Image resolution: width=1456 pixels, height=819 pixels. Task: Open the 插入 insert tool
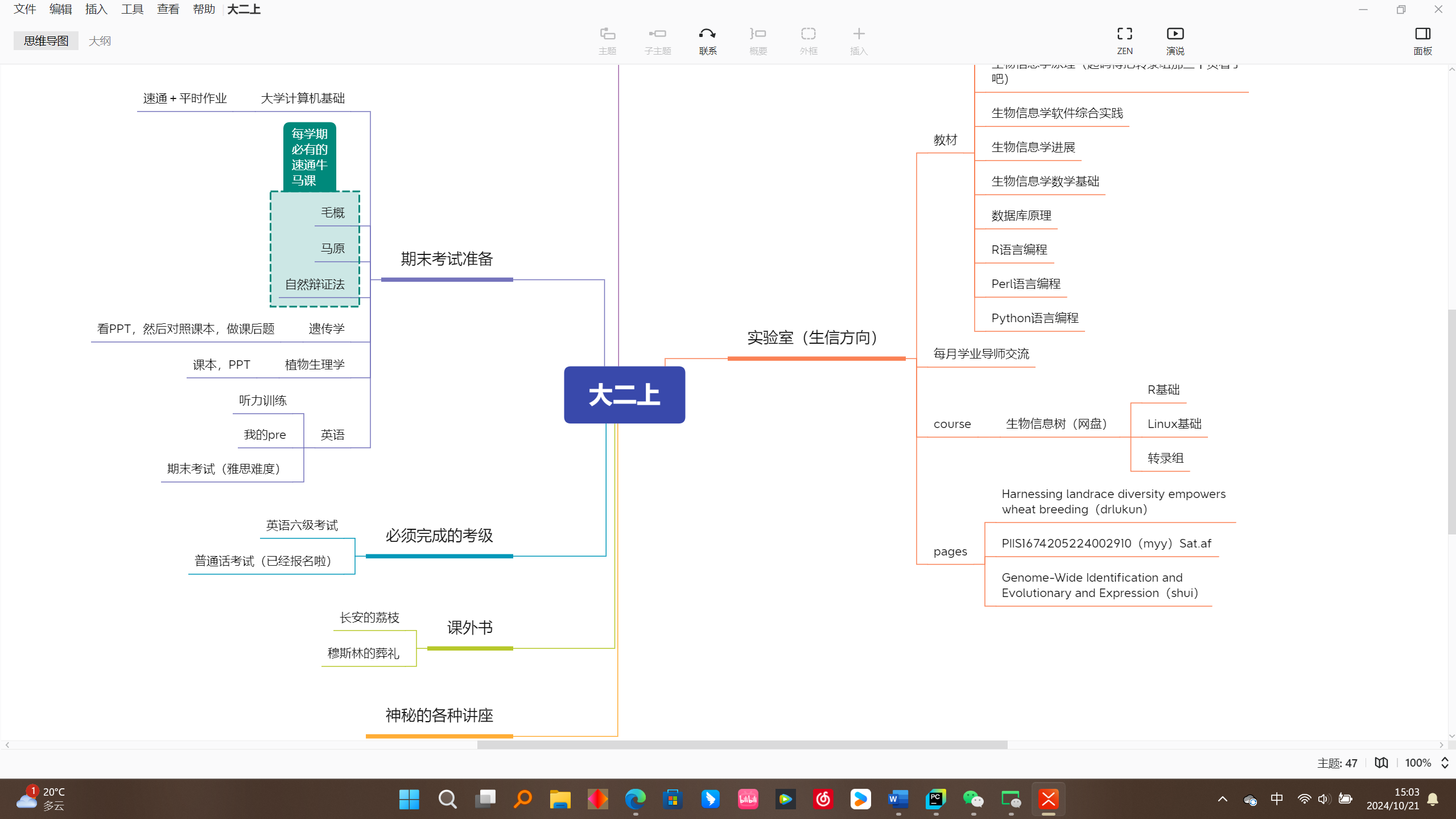[x=858, y=40]
